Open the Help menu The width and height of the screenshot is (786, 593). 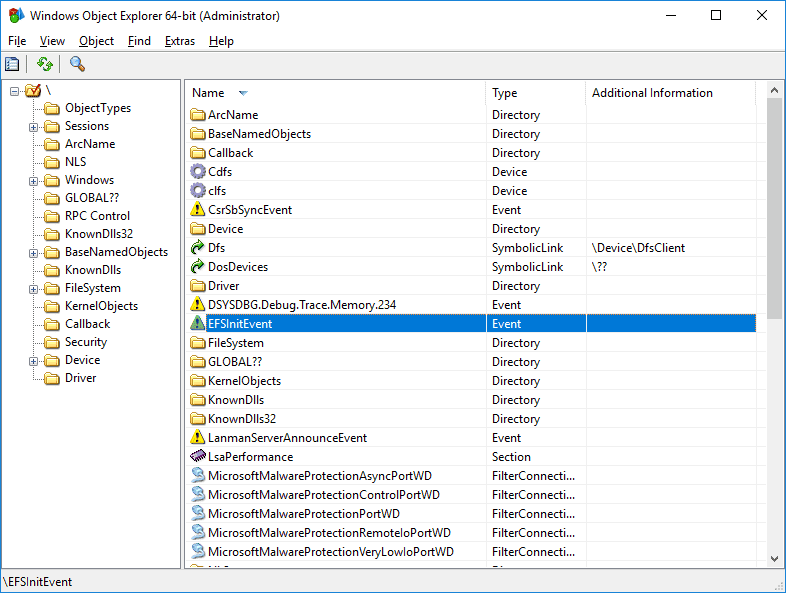221,41
